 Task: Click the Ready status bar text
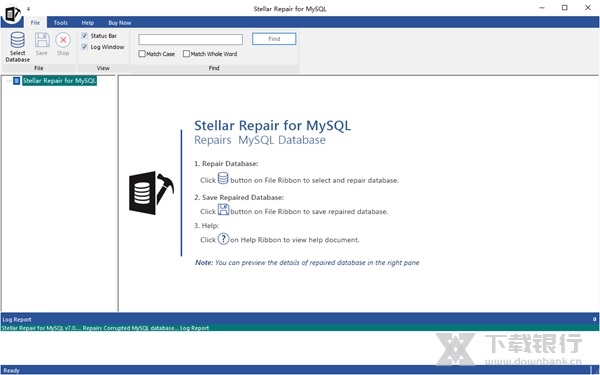click(x=11, y=370)
